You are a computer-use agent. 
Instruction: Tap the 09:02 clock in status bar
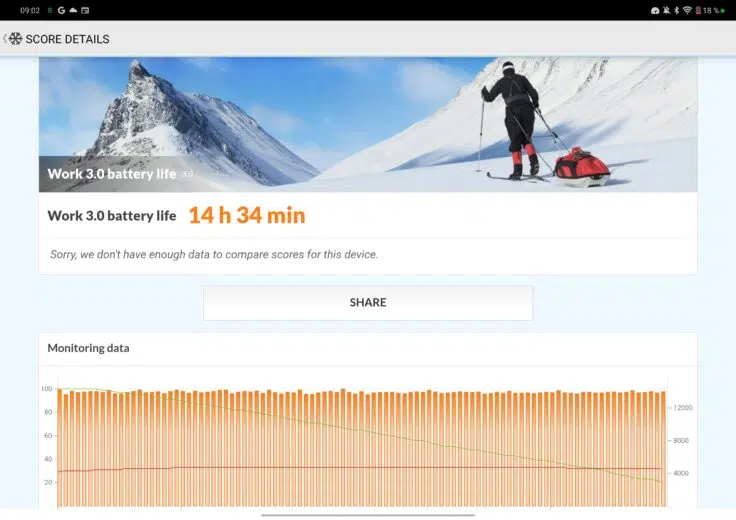click(30, 10)
